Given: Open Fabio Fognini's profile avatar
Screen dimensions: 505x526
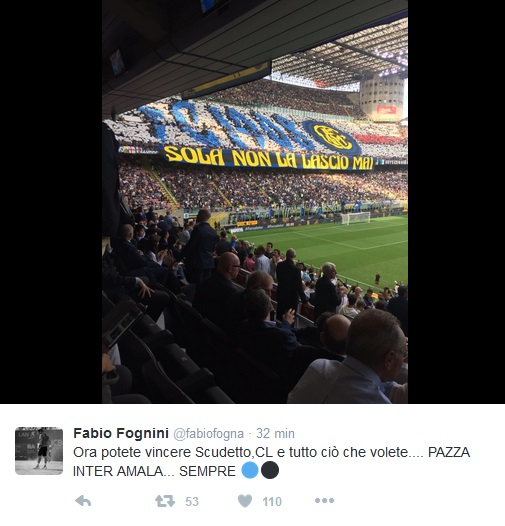Looking at the screenshot, I should tap(39, 451).
